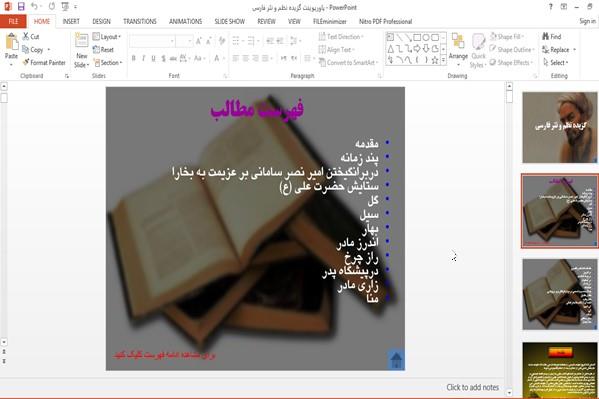Open PowerPoint Help question mark
The width and height of the screenshot is (599, 399).
point(550,6)
